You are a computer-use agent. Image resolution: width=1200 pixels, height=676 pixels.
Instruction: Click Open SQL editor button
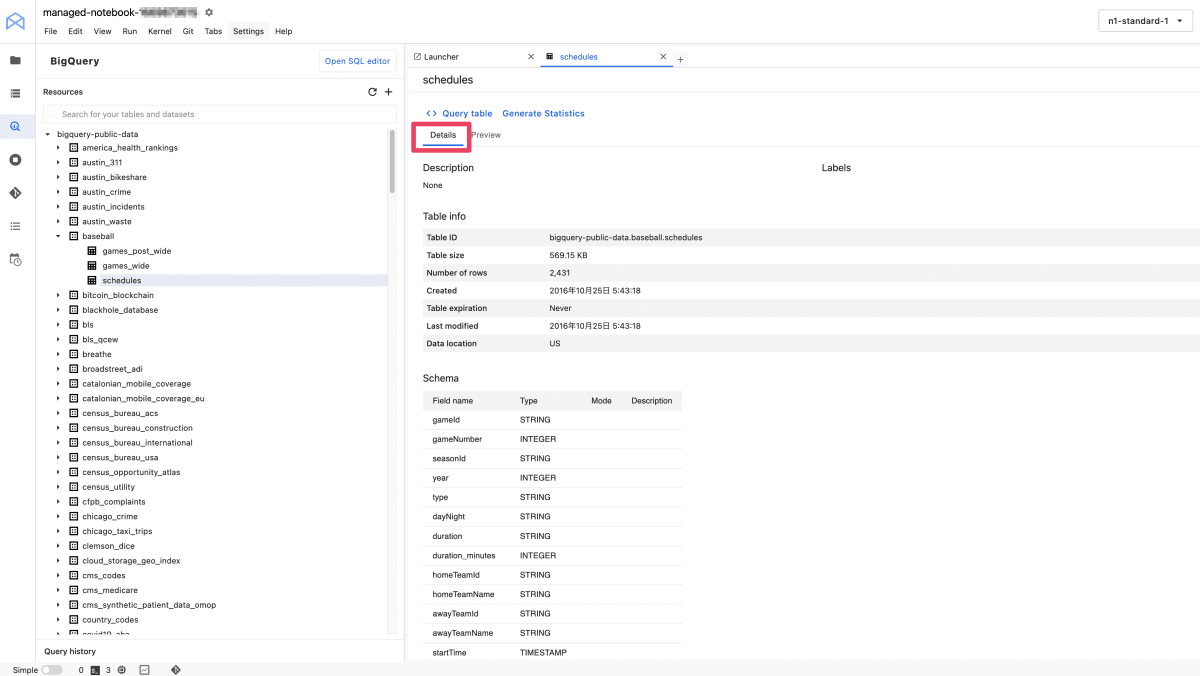click(x=358, y=61)
